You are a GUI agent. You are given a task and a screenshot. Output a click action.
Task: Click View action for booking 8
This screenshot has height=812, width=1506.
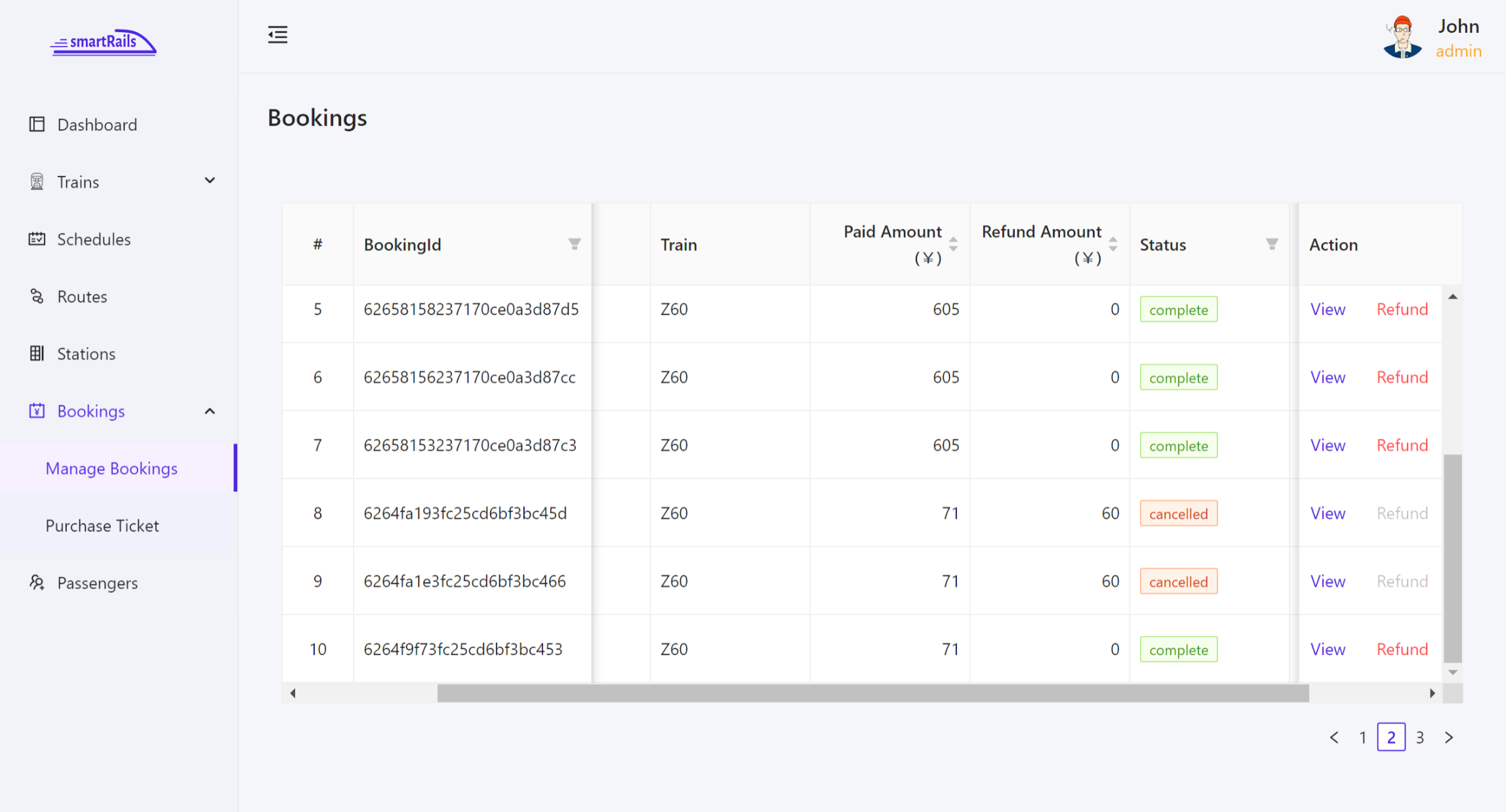pos(1328,513)
